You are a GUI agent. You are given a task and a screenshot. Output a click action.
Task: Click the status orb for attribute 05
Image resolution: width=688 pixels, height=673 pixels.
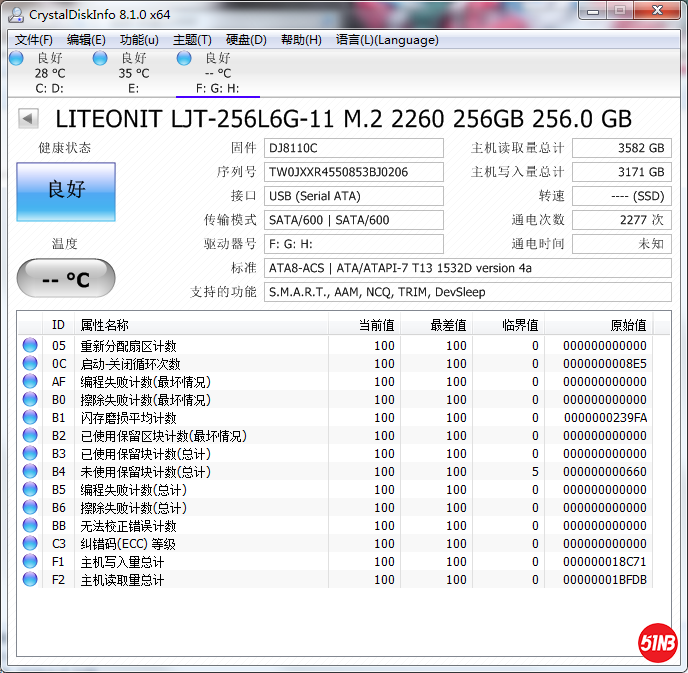point(30,346)
